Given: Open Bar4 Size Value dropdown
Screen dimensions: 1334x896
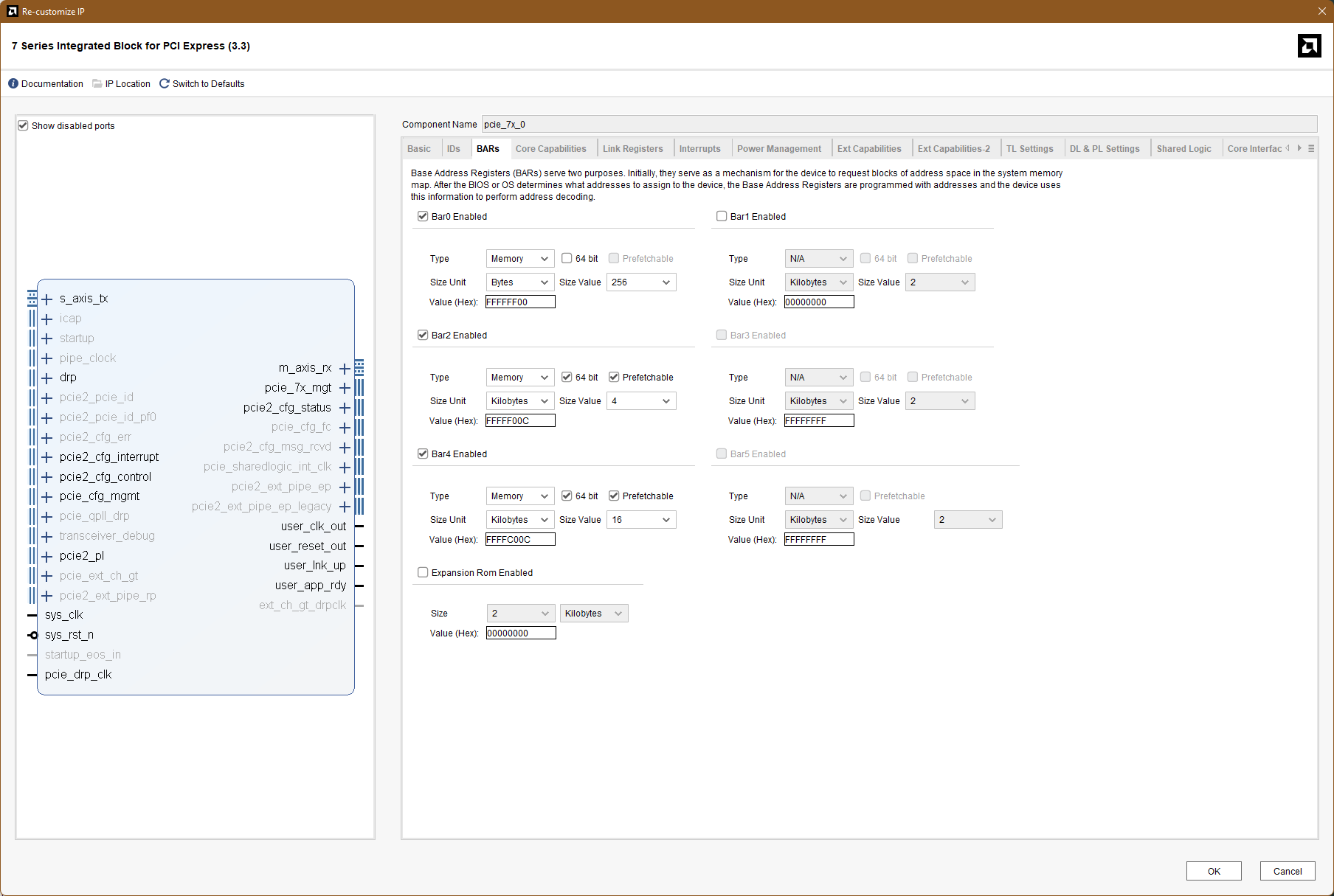Looking at the screenshot, I should tap(641, 520).
